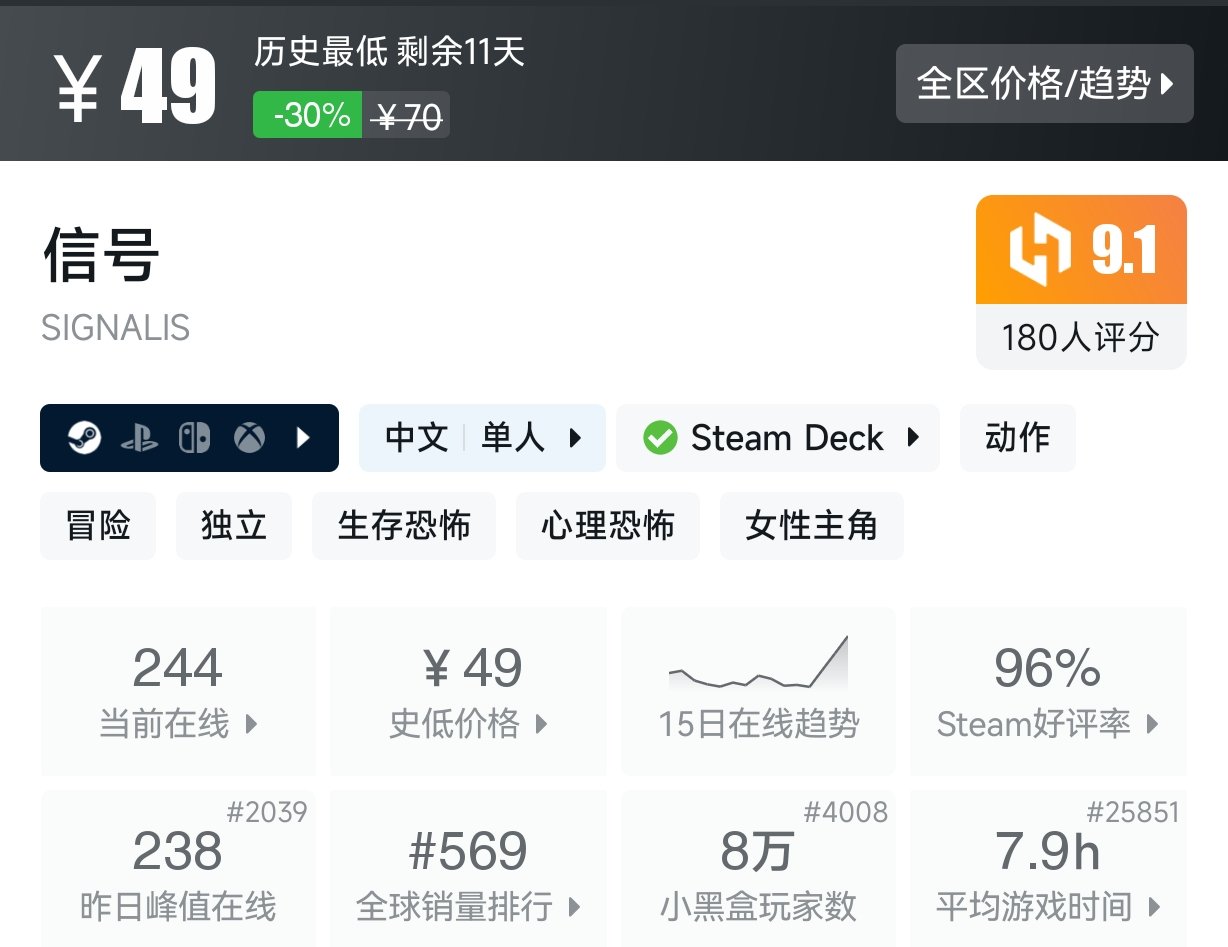This screenshot has height=947, width=1228.
Task: Click the Xbox platform icon
Action: click(x=249, y=438)
